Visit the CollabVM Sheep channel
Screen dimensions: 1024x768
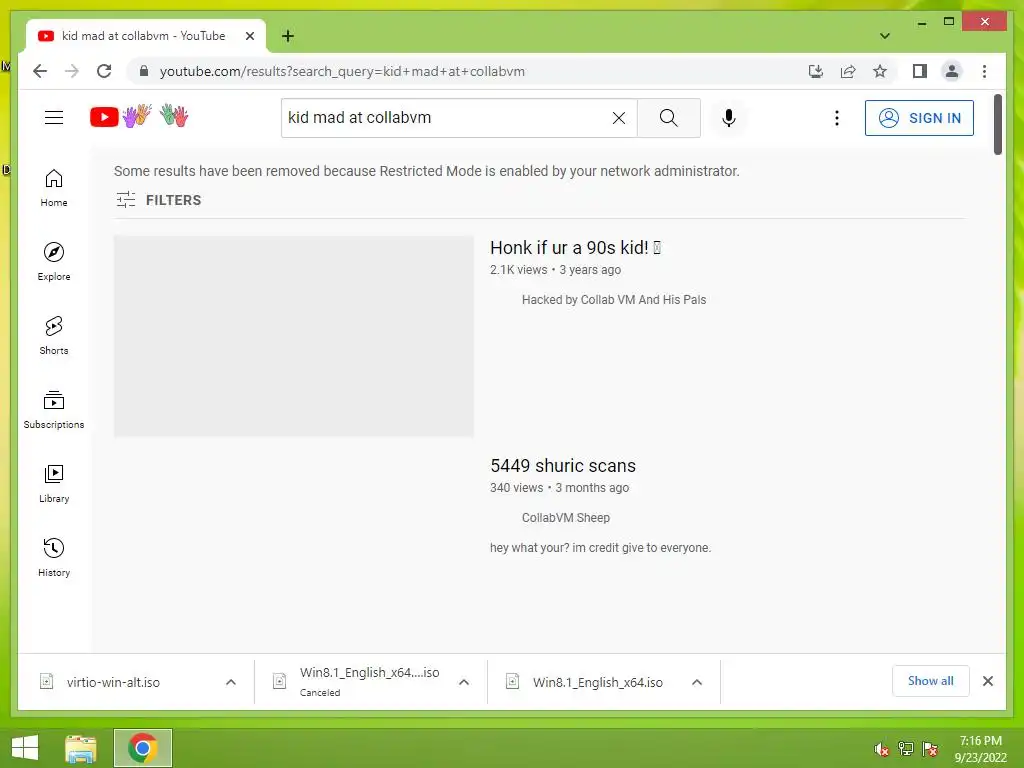click(x=565, y=518)
